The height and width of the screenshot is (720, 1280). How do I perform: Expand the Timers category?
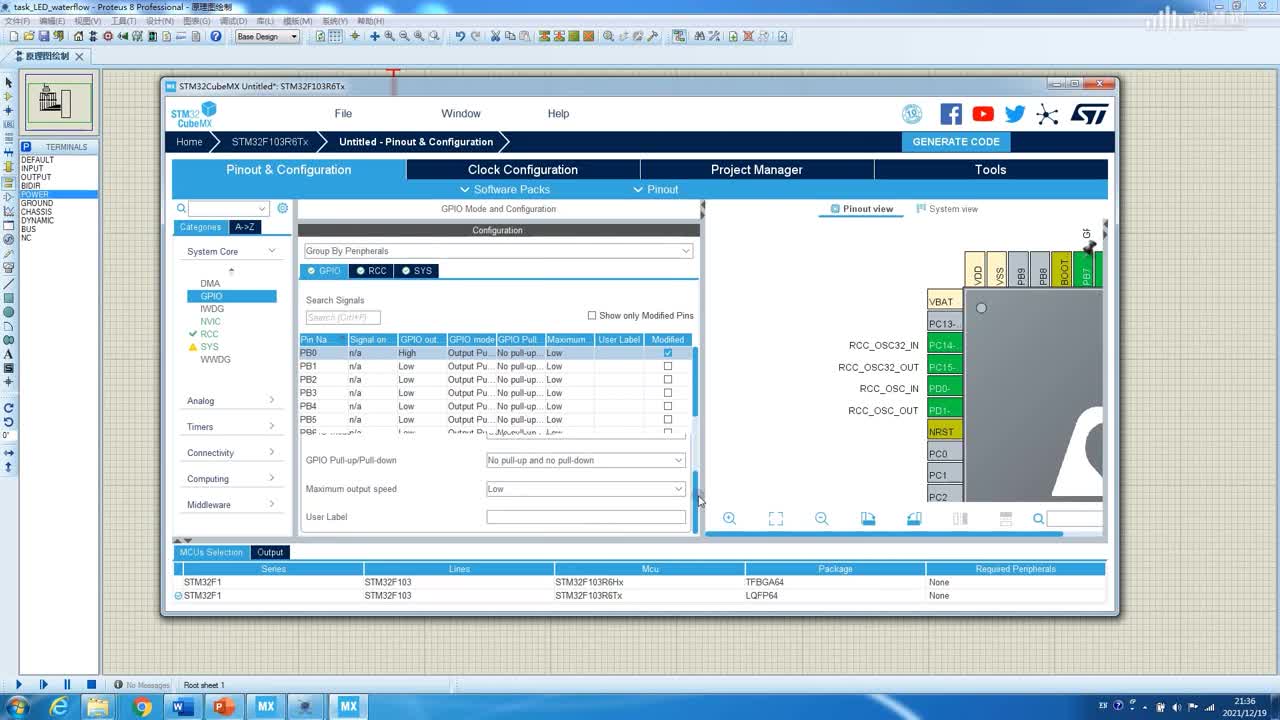pos(272,426)
